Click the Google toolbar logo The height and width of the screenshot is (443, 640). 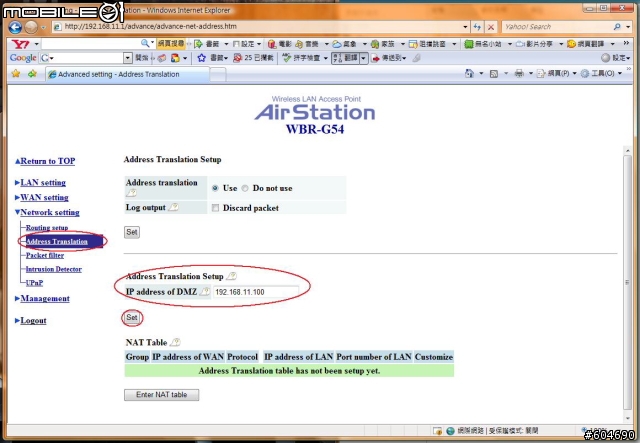coord(23,58)
